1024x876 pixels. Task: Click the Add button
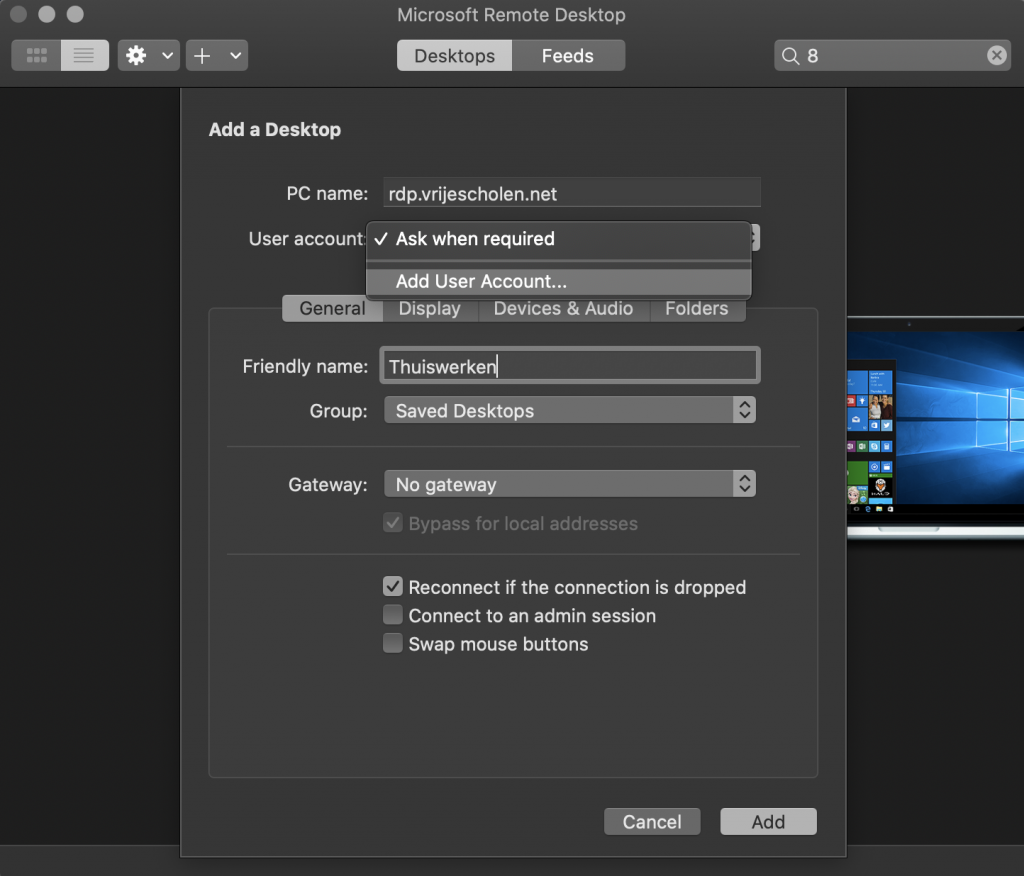(768, 822)
